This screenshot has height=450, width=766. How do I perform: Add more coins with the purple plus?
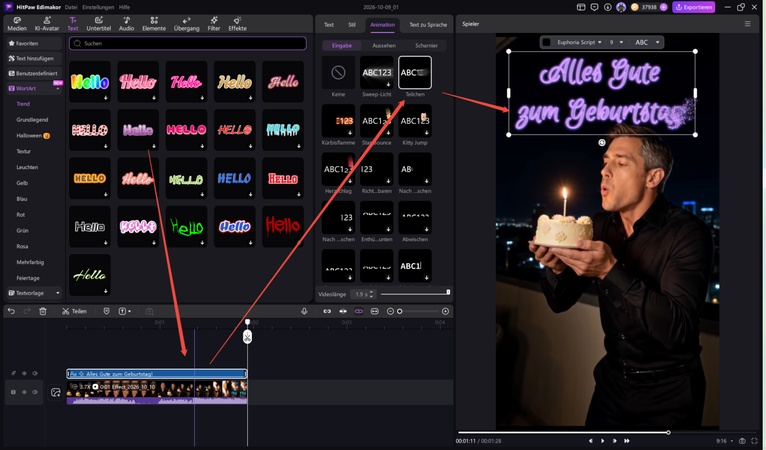point(663,7)
